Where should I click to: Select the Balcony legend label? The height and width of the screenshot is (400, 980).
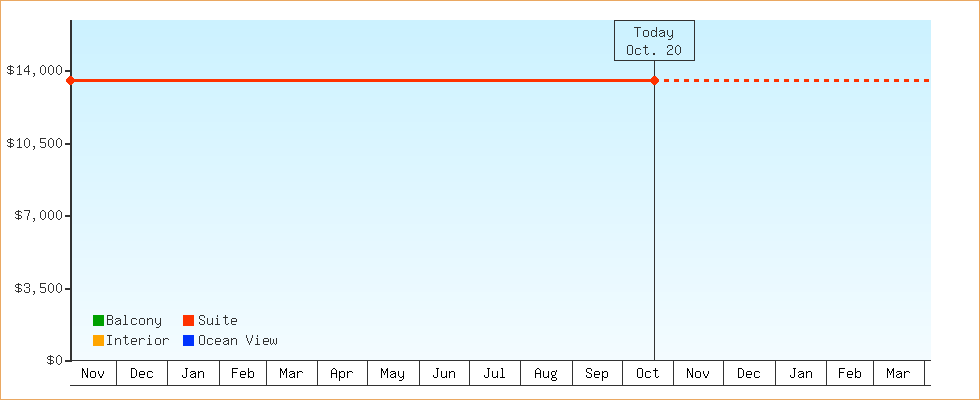pos(133,321)
